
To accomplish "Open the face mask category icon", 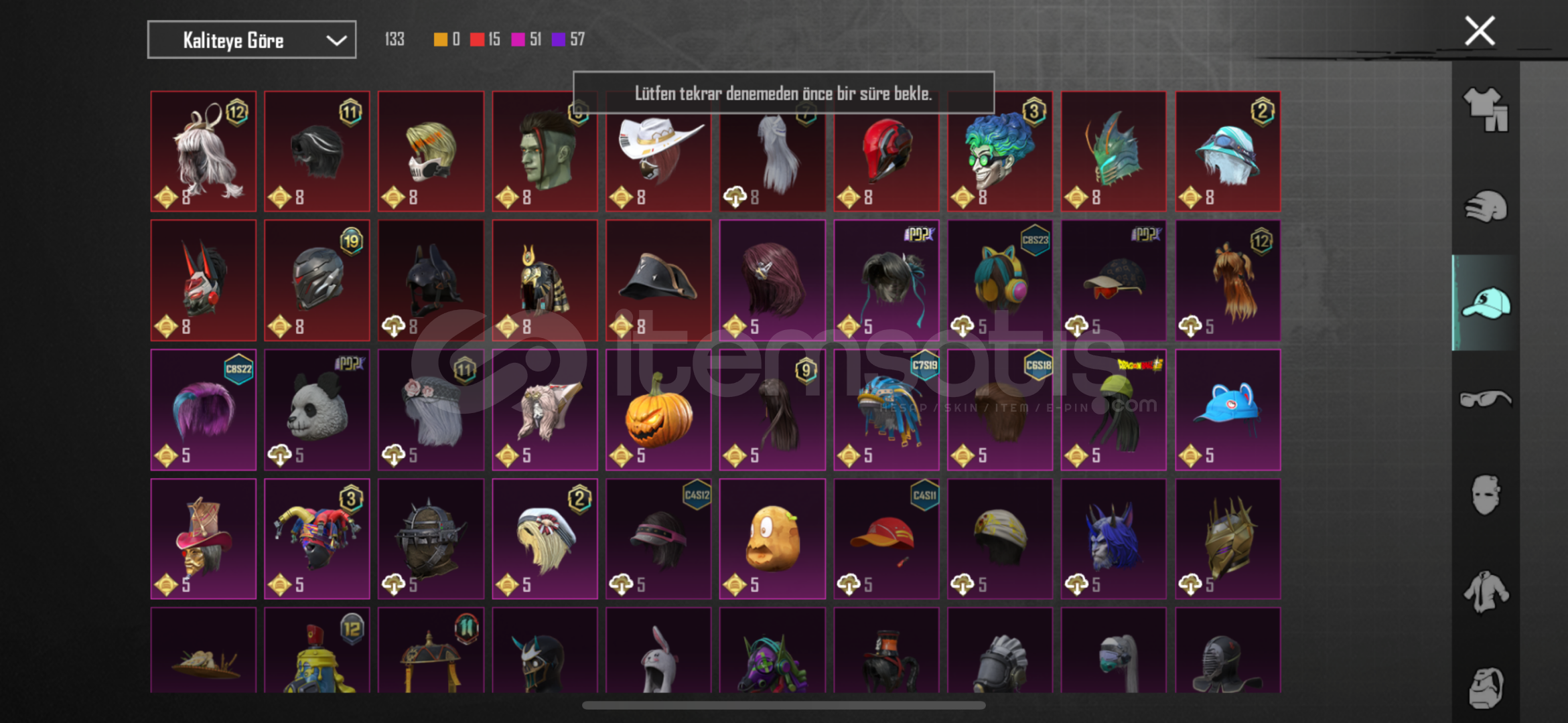I will 1486,495.
